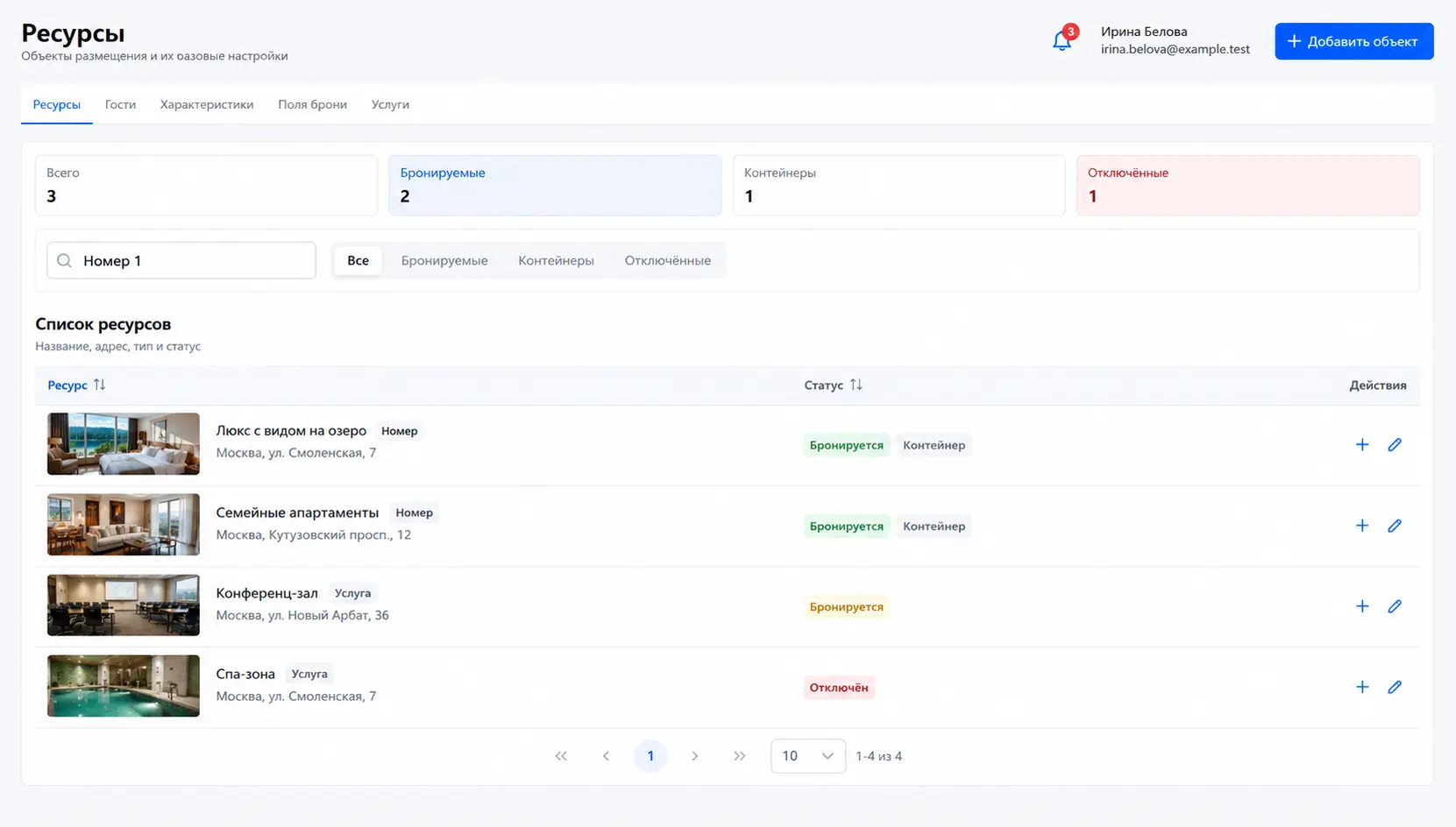
Task: Edit Спа-зона with pencil icon
Action: (1395, 687)
